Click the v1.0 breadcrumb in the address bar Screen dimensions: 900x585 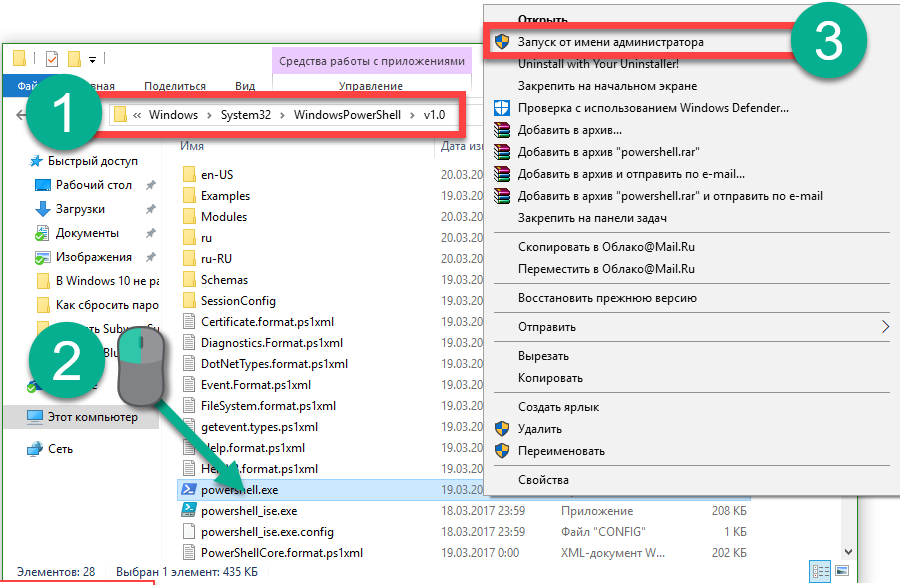(x=435, y=115)
